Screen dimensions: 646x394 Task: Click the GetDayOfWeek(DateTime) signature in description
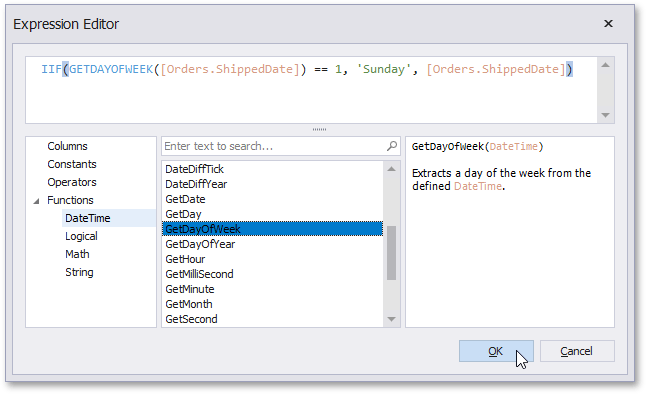click(477, 146)
